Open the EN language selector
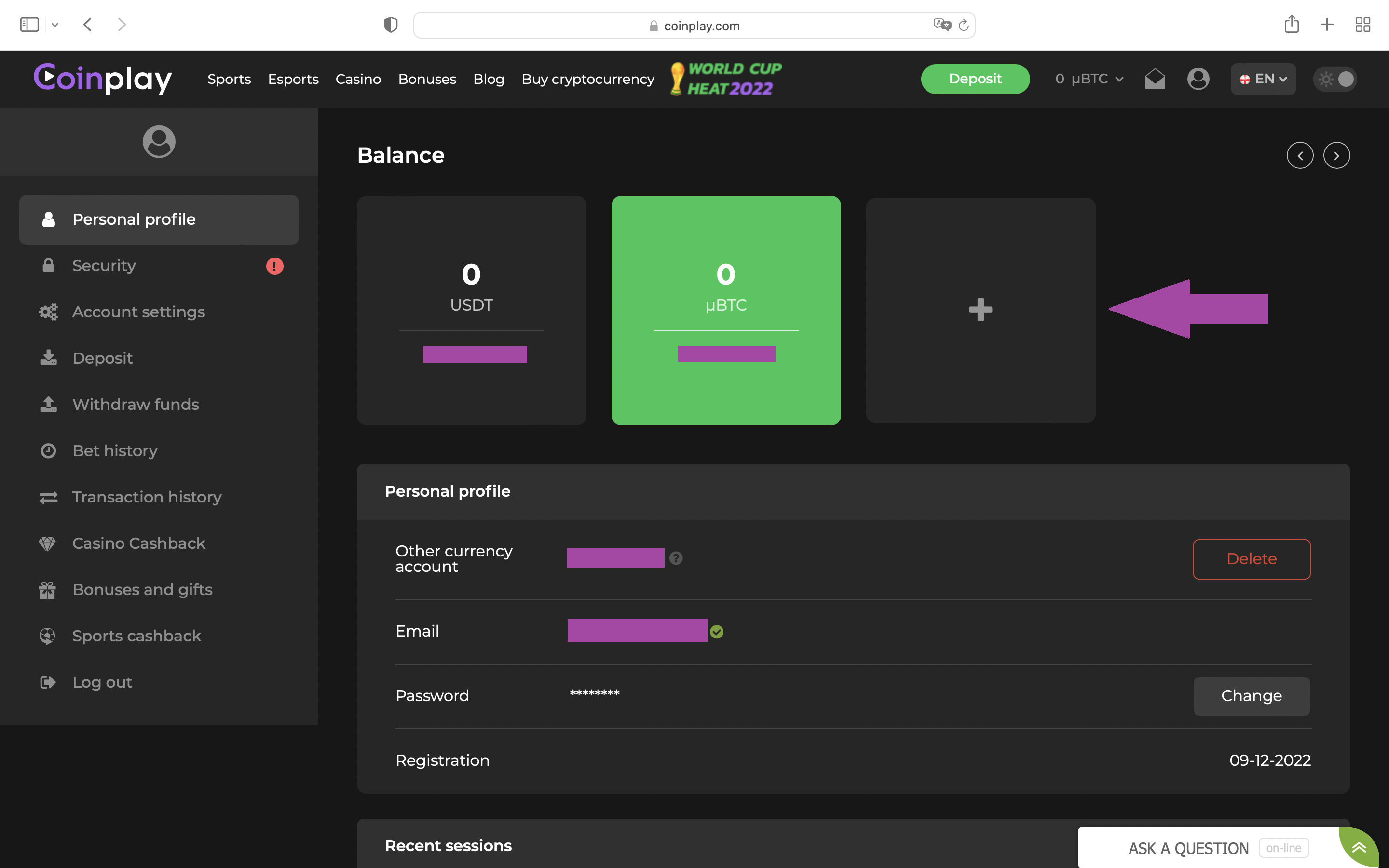The image size is (1389, 868). (x=1263, y=79)
